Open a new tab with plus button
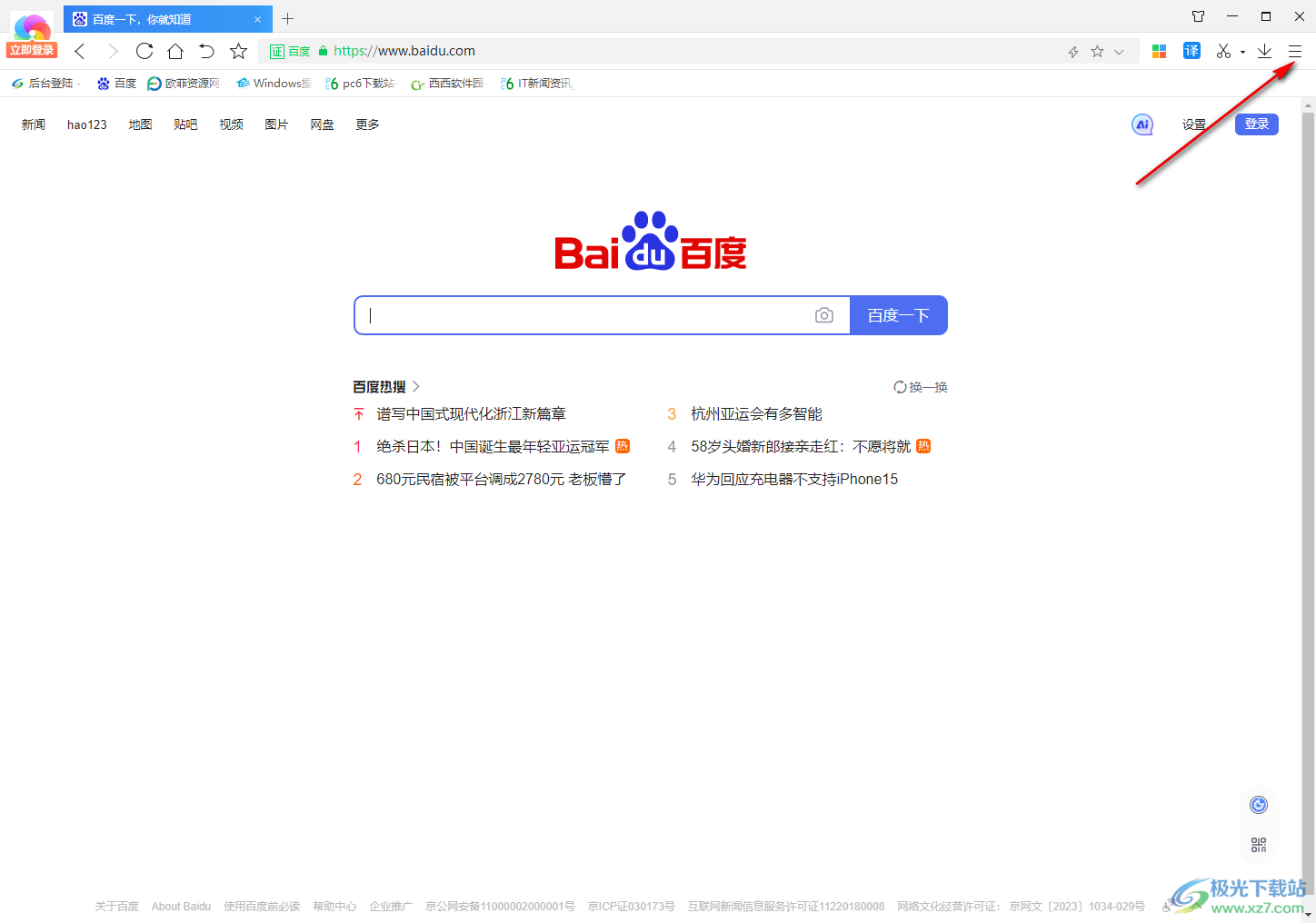Image resolution: width=1316 pixels, height=923 pixels. tap(288, 18)
